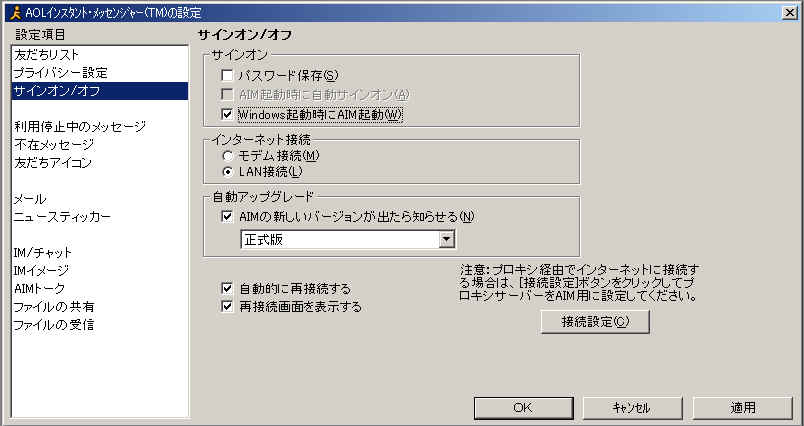Select モデム接続 radio button
The image size is (804, 426).
point(228,155)
